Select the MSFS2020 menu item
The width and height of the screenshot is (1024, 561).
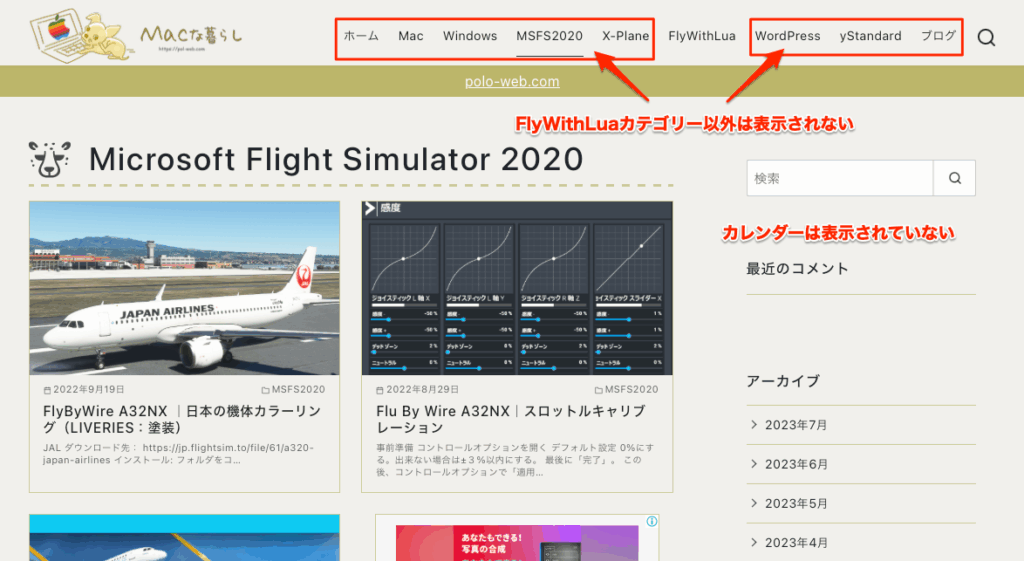tap(549, 36)
